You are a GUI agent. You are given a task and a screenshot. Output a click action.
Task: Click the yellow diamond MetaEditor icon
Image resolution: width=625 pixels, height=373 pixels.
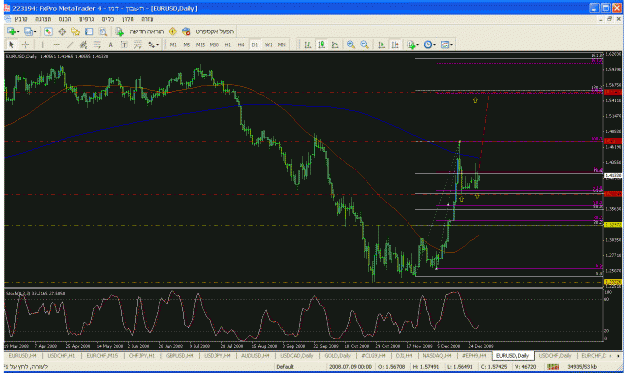pos(173,31)
